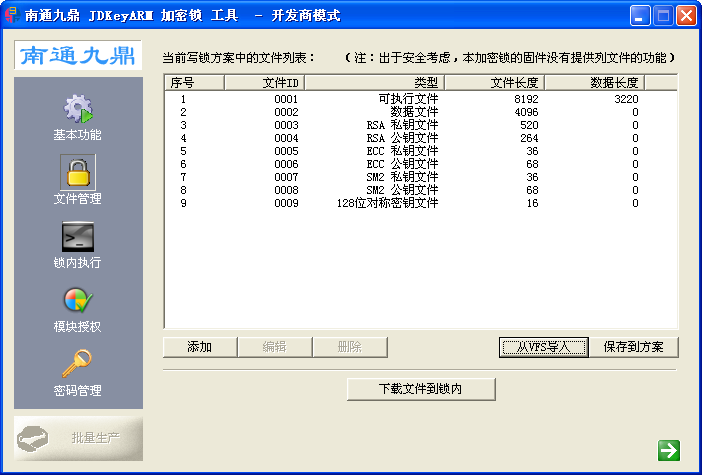The width and height of the screenshot is (702, 475).
Task: Click the 添加 button
Action: point(200,347)
